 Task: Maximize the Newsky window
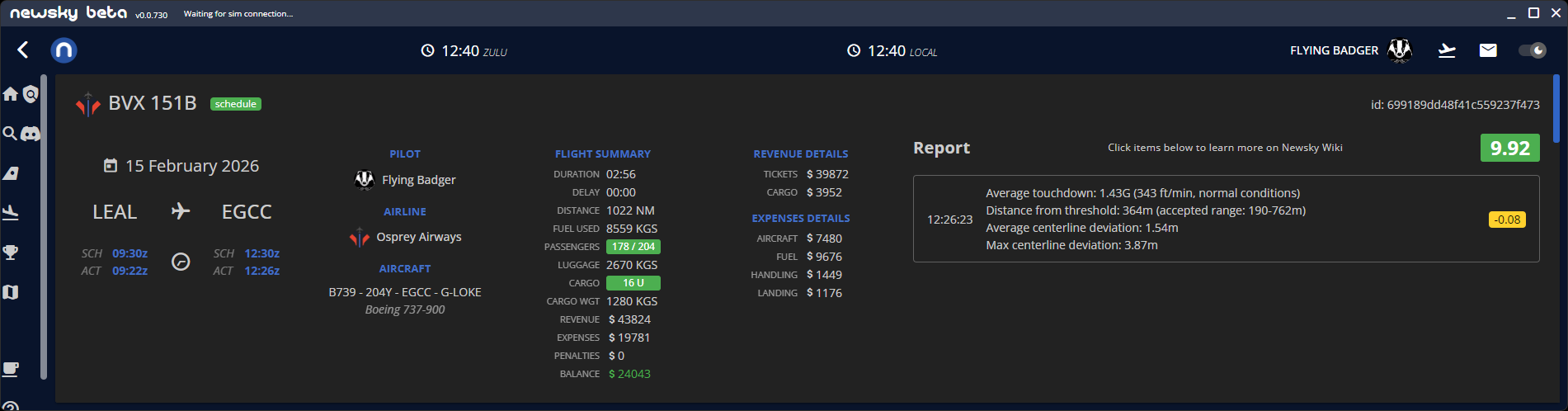click(x=1533, y=12)
